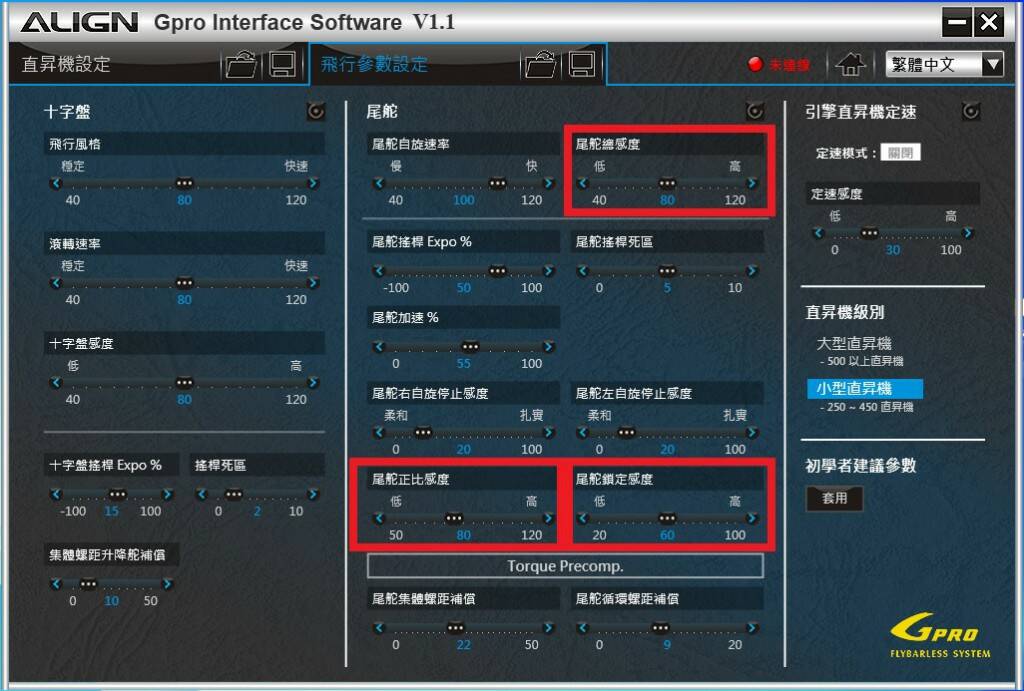This screenshot has width=1024, height=691.
Task: Click 尾舵搖桿 Expo % slider handle
Action: pyautogui.click(x=498, y=271)
